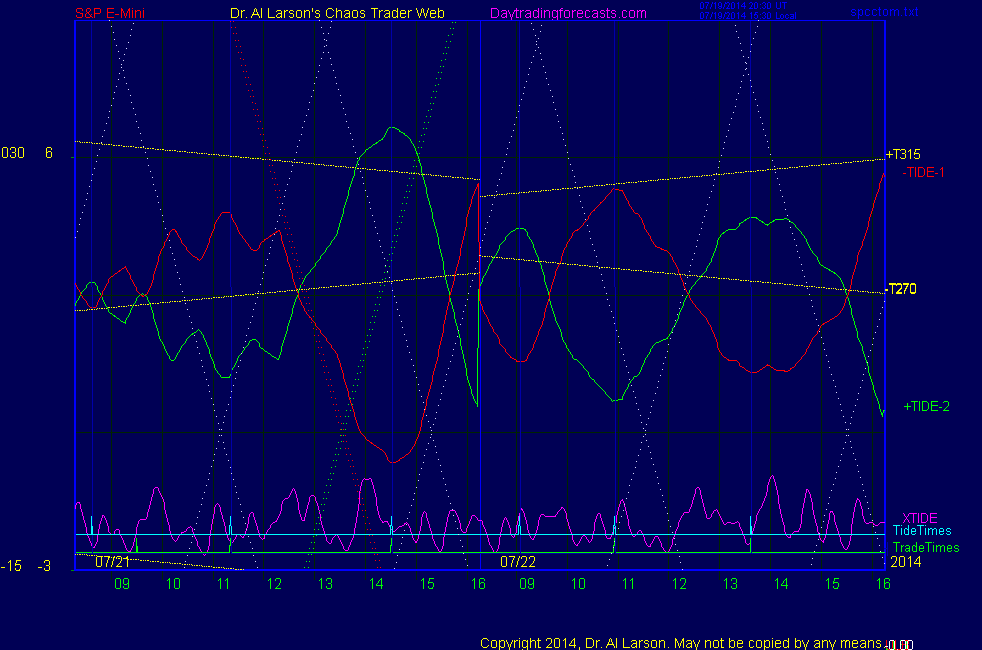Click the 10 hour label for 07/22

578,584
